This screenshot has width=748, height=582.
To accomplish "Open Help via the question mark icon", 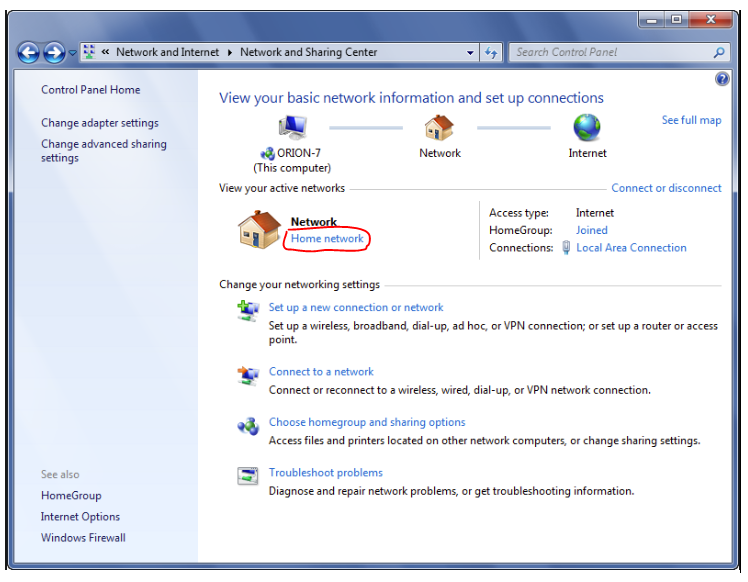I will (x=722, y=79).
